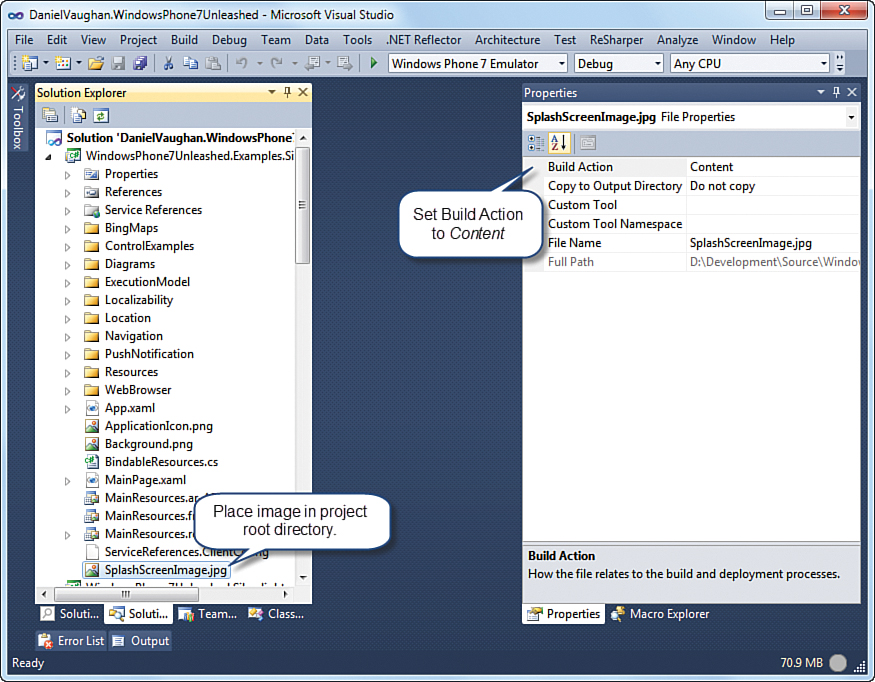Click the Save toolbar icon
Screen dimensions: 875x682
(x=118, y=63)
